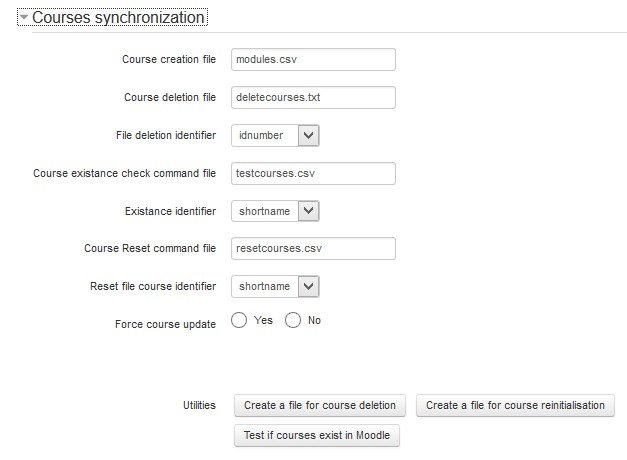Focus the Course Reset command file input

tap(313, 248)
